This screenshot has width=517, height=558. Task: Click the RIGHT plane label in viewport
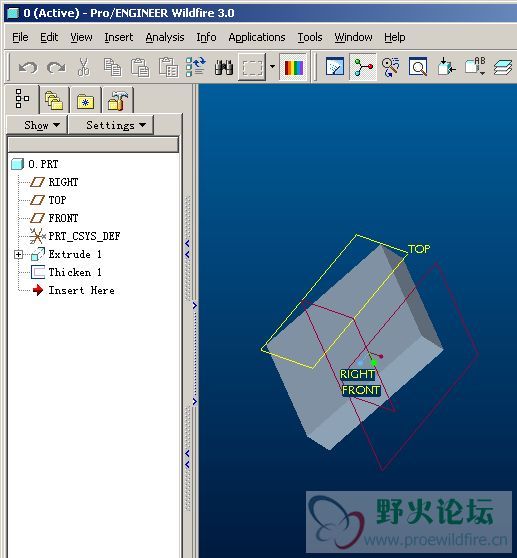pos(357,374)
